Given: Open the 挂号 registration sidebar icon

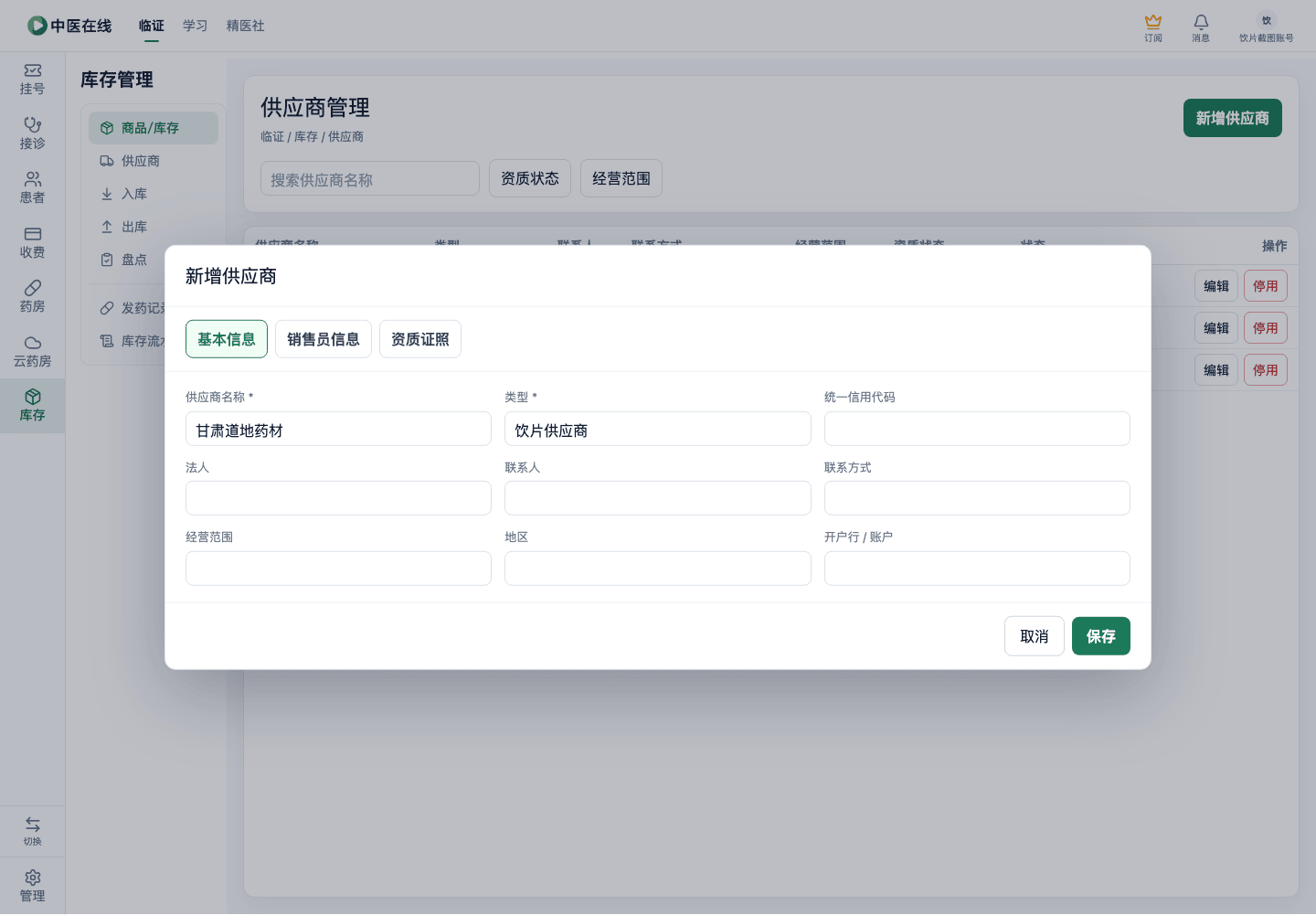Looking at the screenshot, I should click(x=32, y=80).
